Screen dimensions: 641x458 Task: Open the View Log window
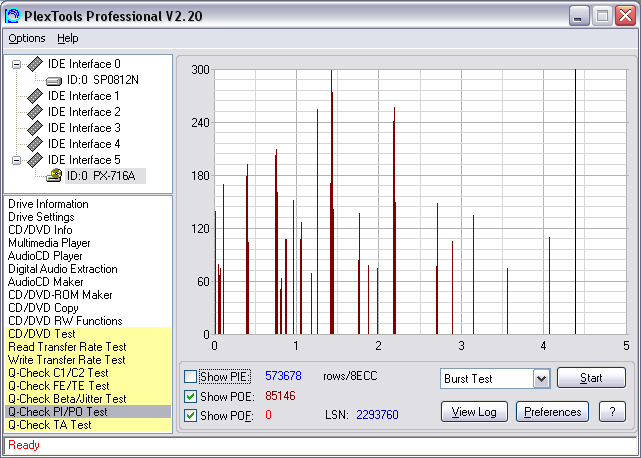point(474,412)
